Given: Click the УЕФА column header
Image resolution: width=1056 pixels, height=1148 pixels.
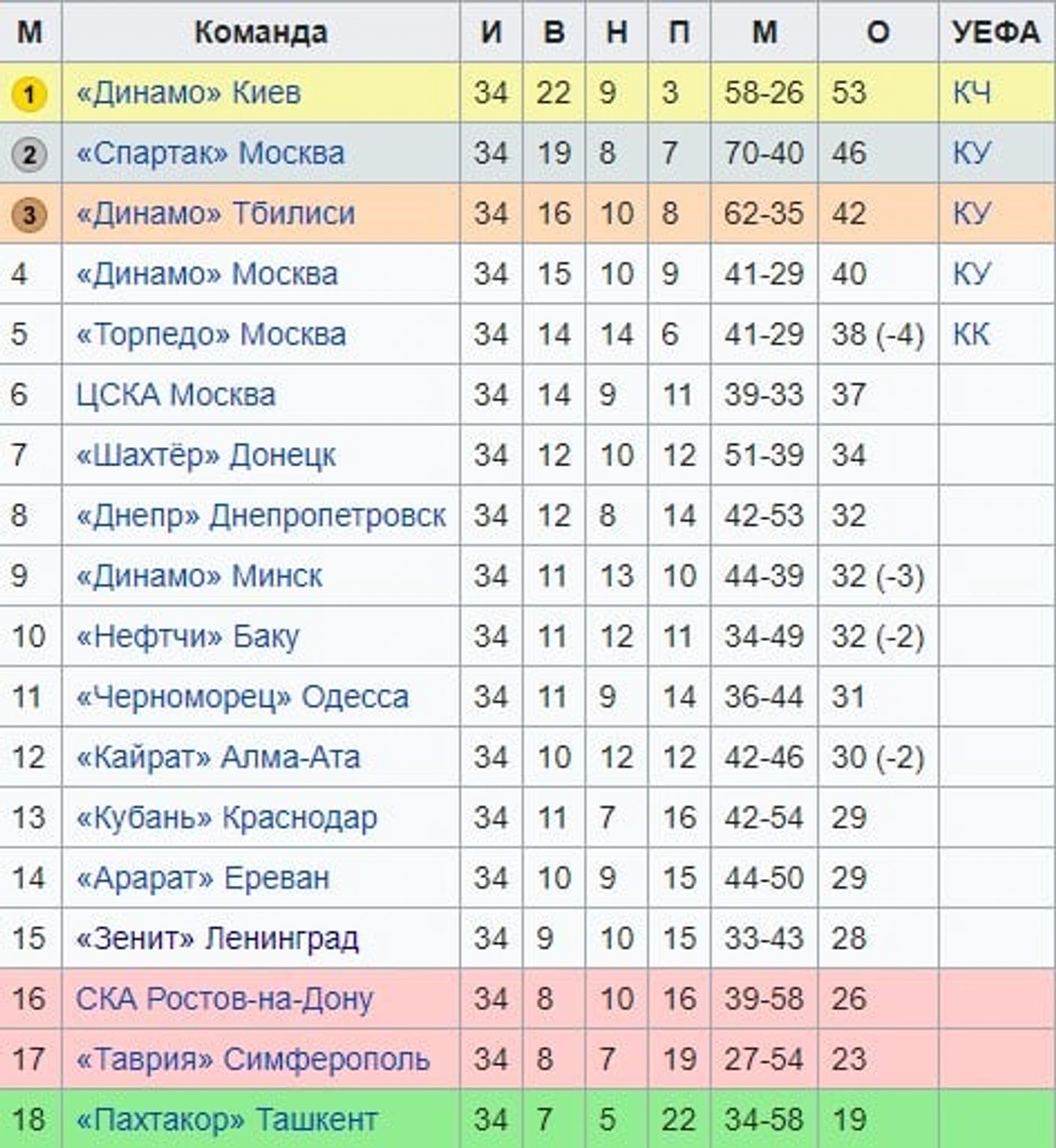Looking at the screenshot, I should 996,32.
